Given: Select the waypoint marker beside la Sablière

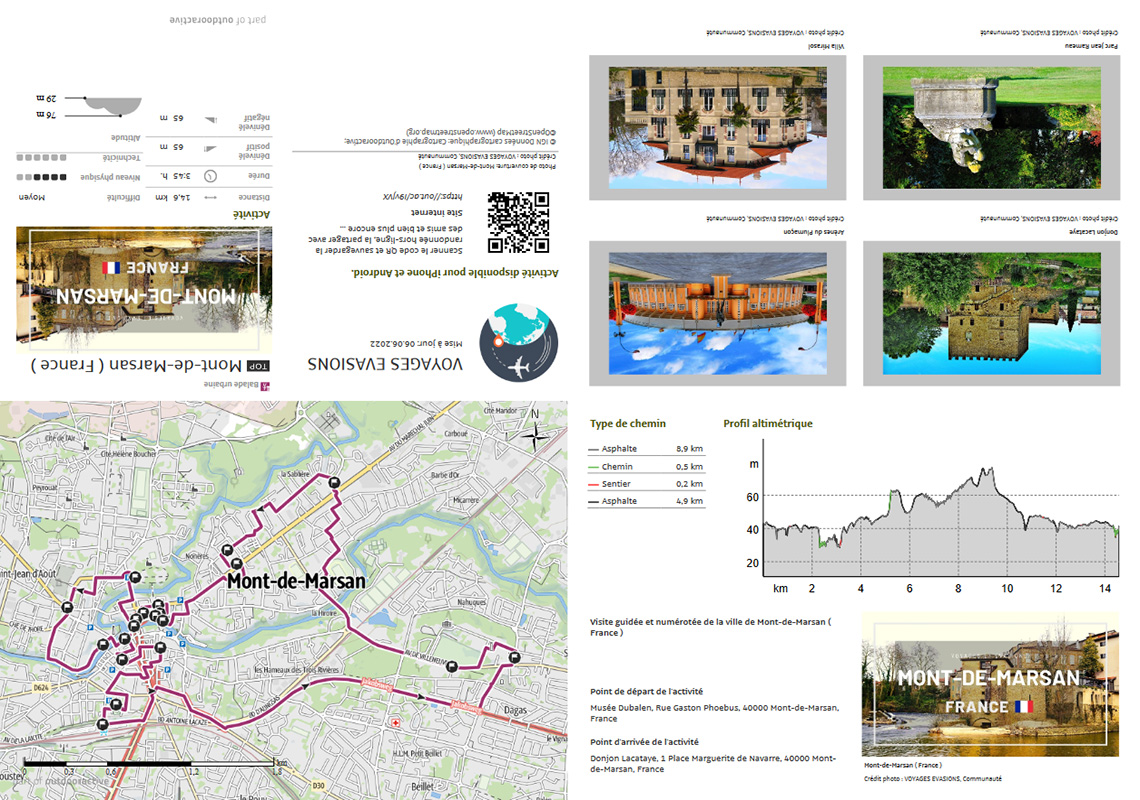Looking at the screenshot, I should click(x=334, y=483).
